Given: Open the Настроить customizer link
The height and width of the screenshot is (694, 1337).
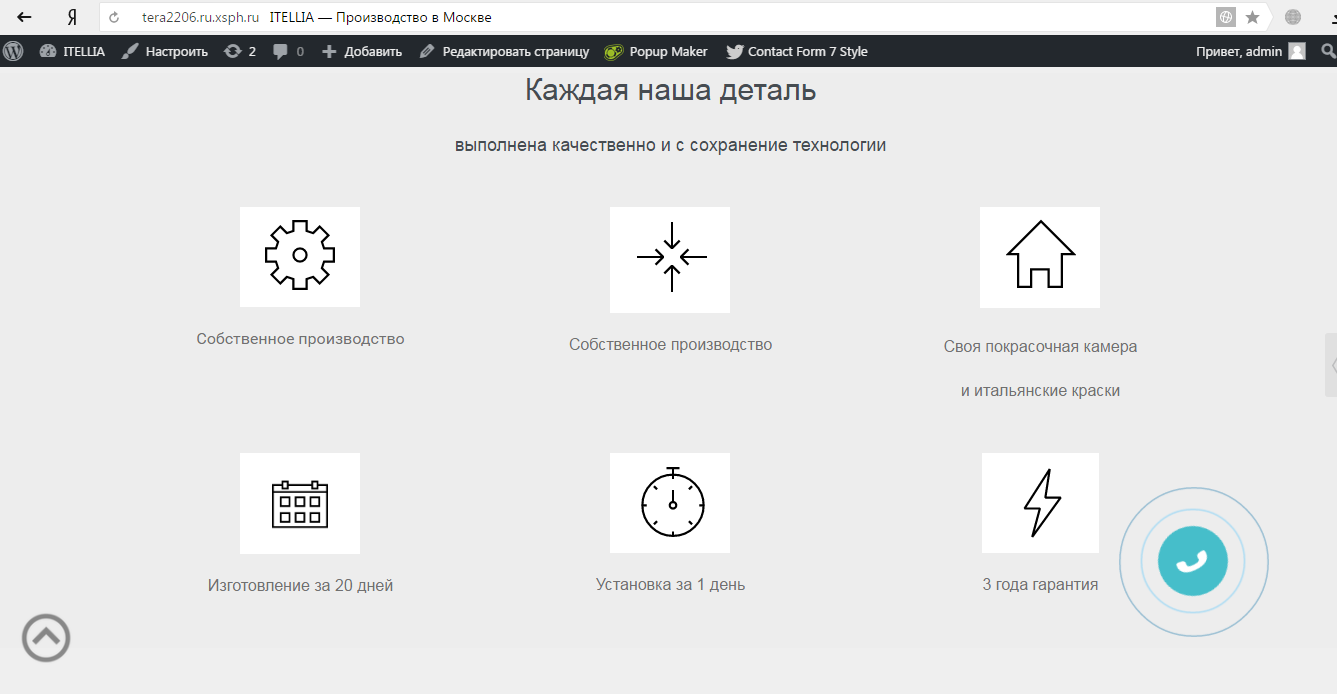Looking at the screenshot, I should tap(164, 51).
